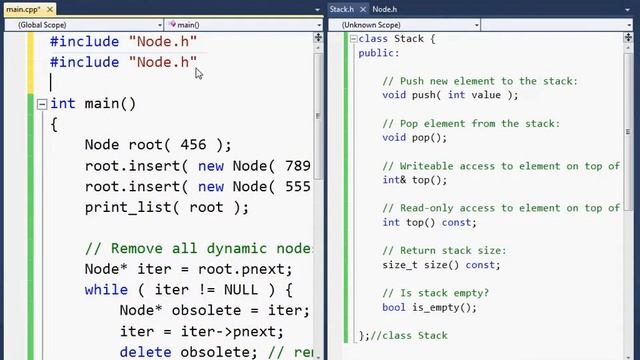Close the main.cpp tab
The width and height of the screenshot is (640, 360).
(50, 9)
